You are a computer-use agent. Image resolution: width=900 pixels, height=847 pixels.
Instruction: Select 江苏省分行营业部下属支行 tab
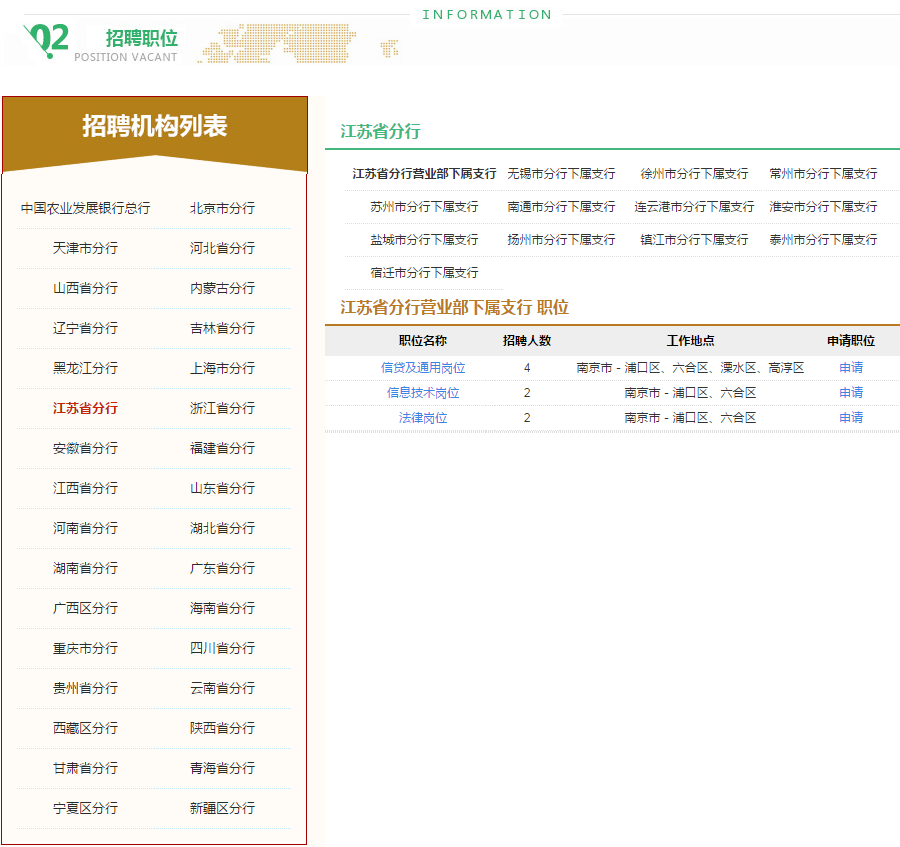(x=424, y=173)
